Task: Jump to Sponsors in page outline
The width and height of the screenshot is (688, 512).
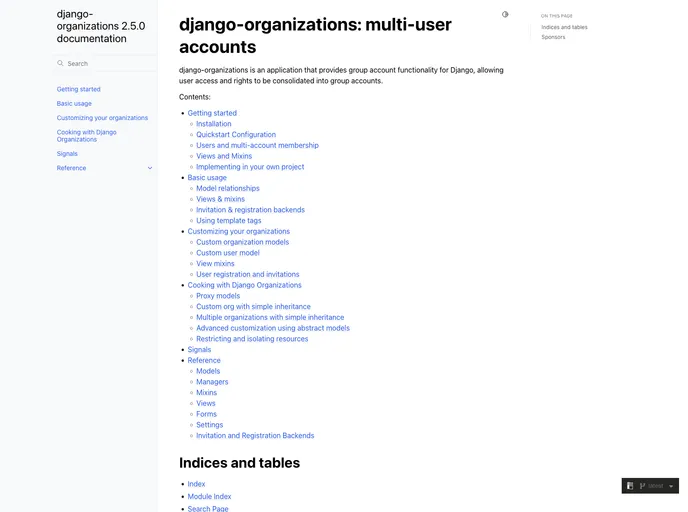Action: point(553,37)
